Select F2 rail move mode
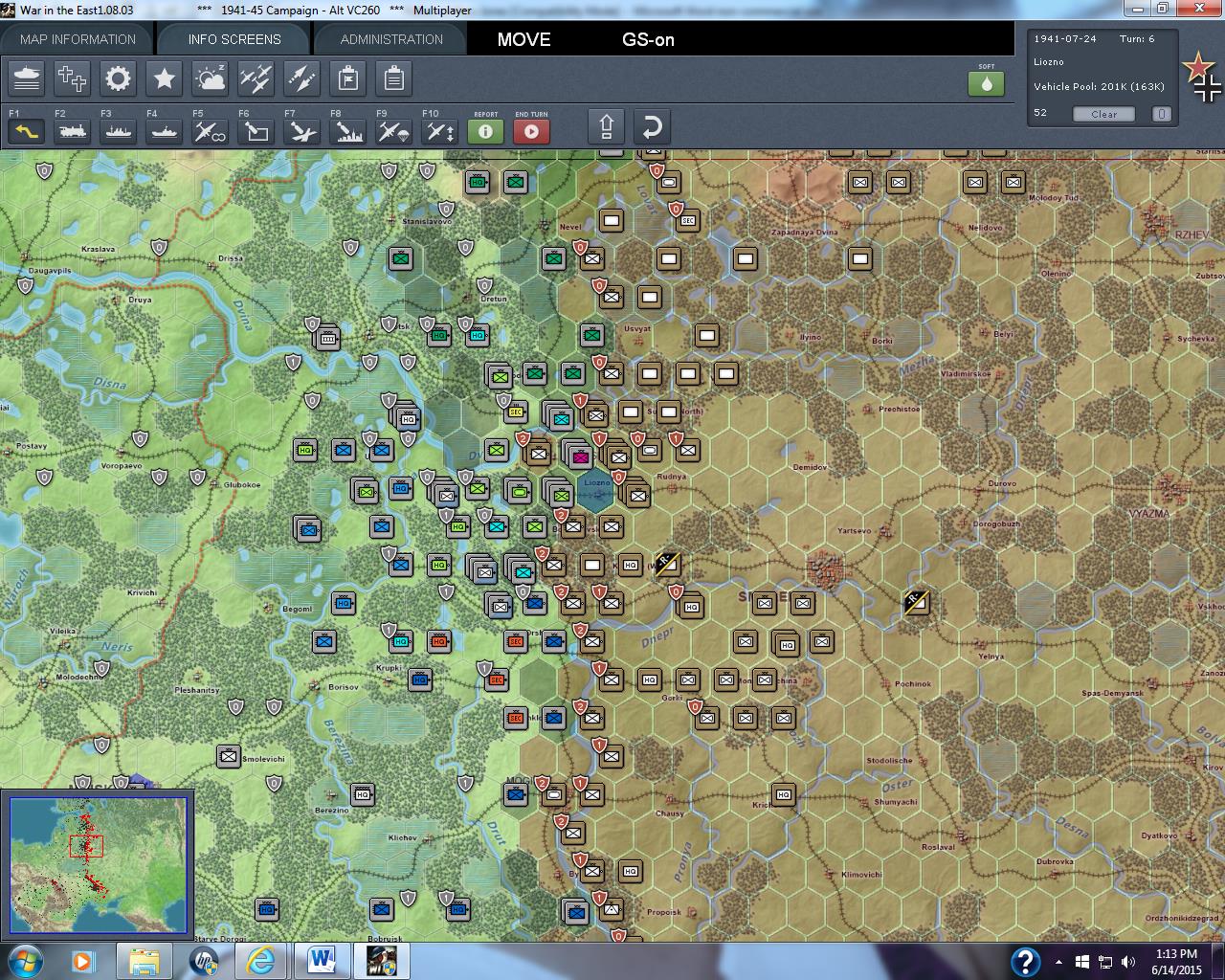Screen dimensions: 1225x980 click(73, 131)
